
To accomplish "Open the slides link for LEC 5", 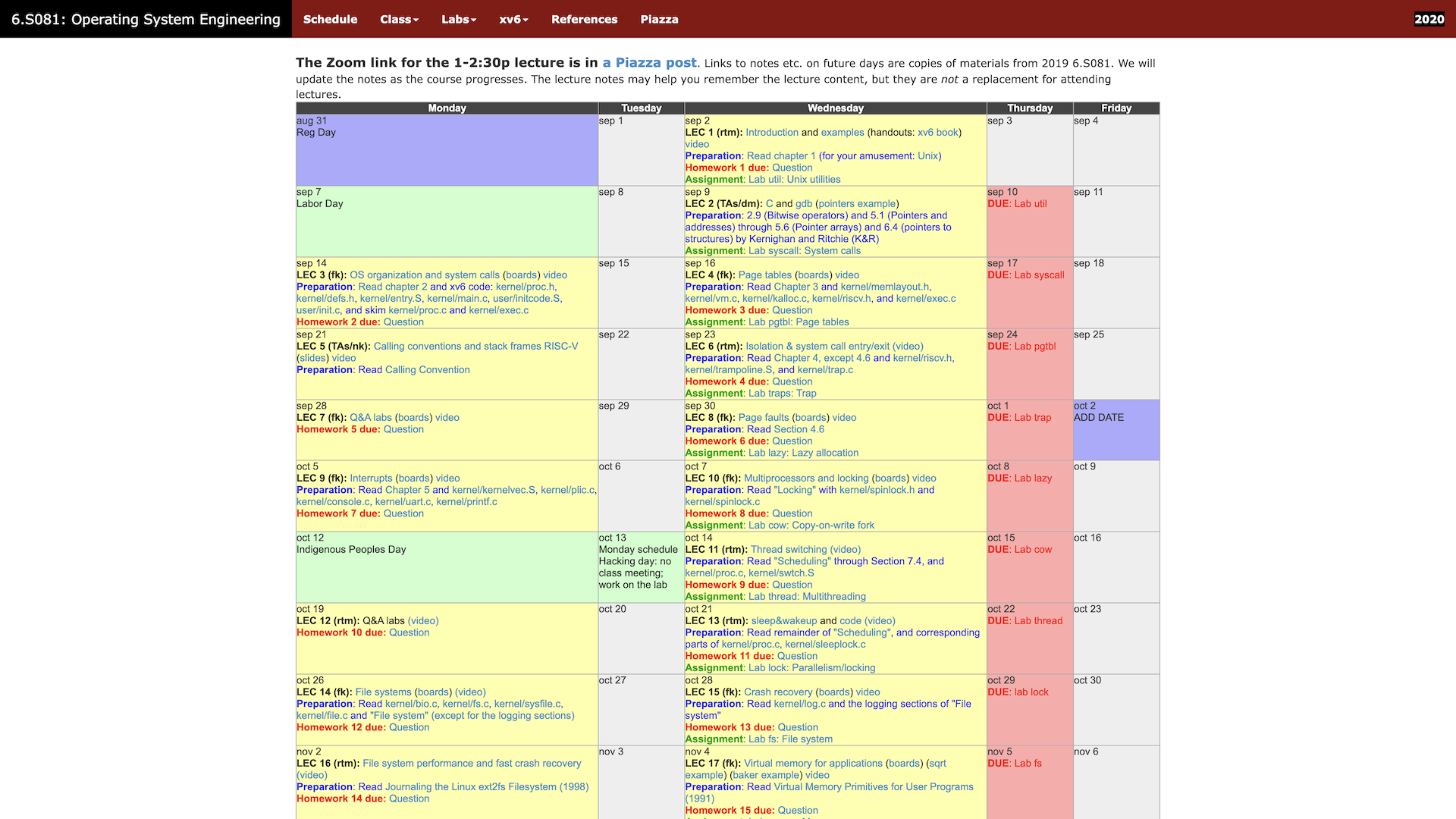I will 312,358.
